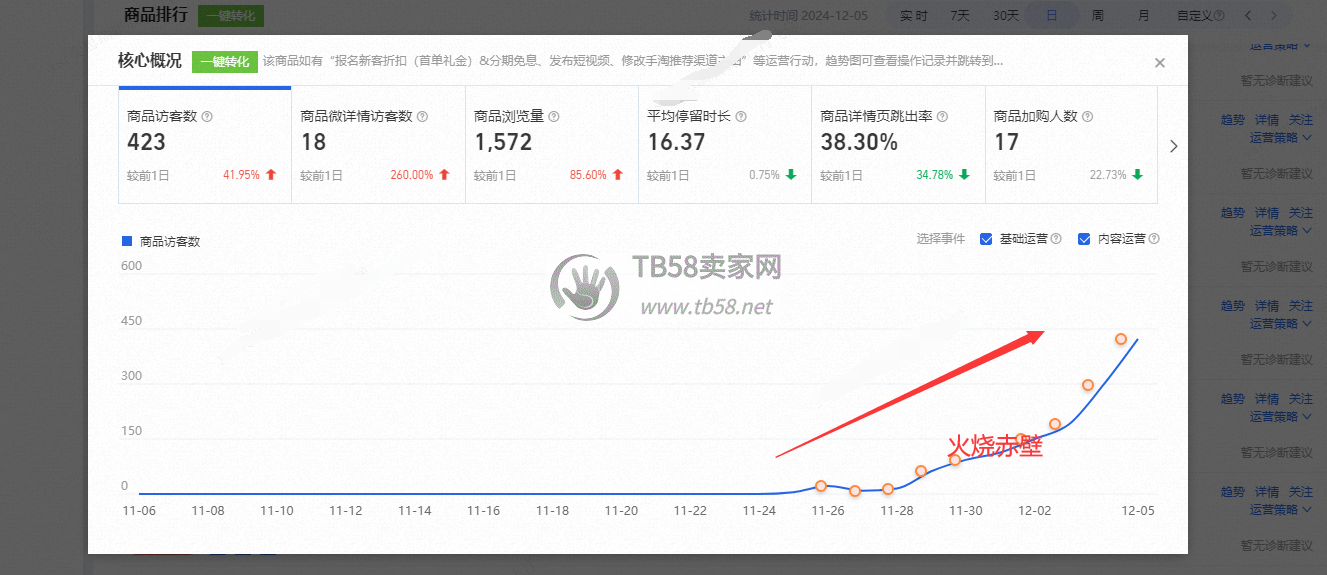
Task: Switch to 实时 tab in background header
Action: point(913,16)
